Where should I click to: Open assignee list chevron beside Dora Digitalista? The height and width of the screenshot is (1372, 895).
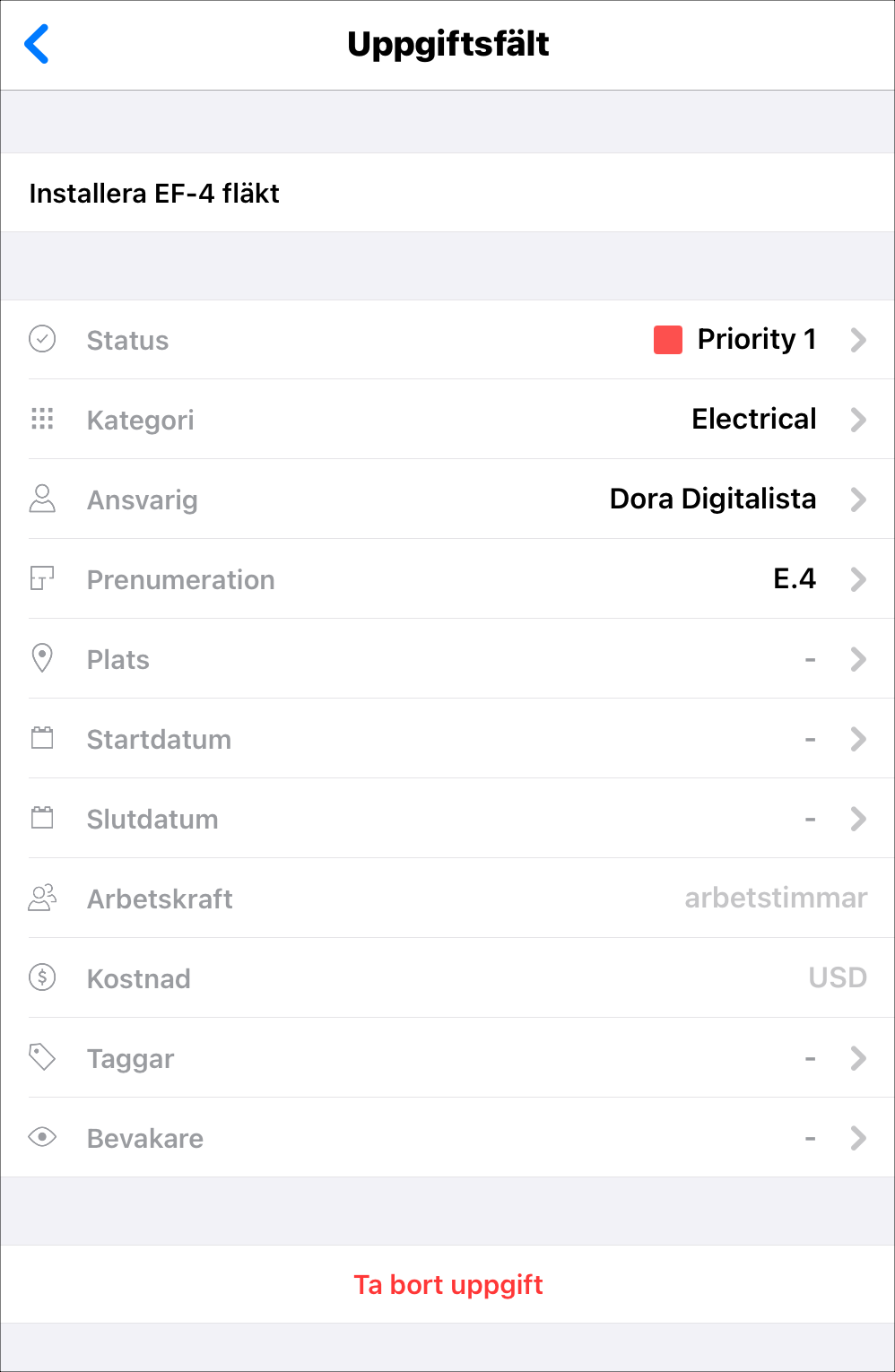click(858, 499)
